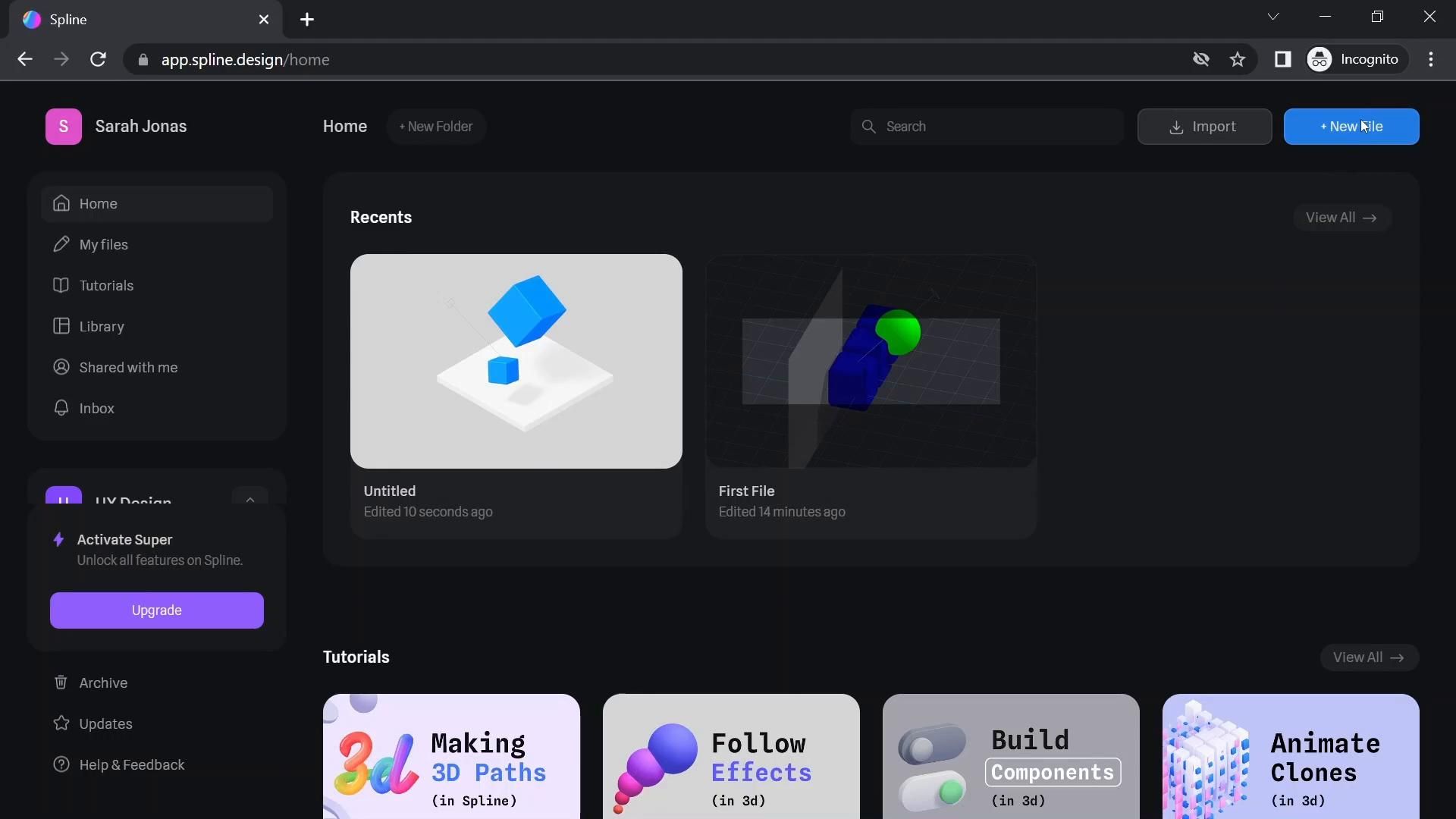The width and height of the screenshot is (1456, 819).
Task: Click the Shared with me person icon
Action: [61, 367]
